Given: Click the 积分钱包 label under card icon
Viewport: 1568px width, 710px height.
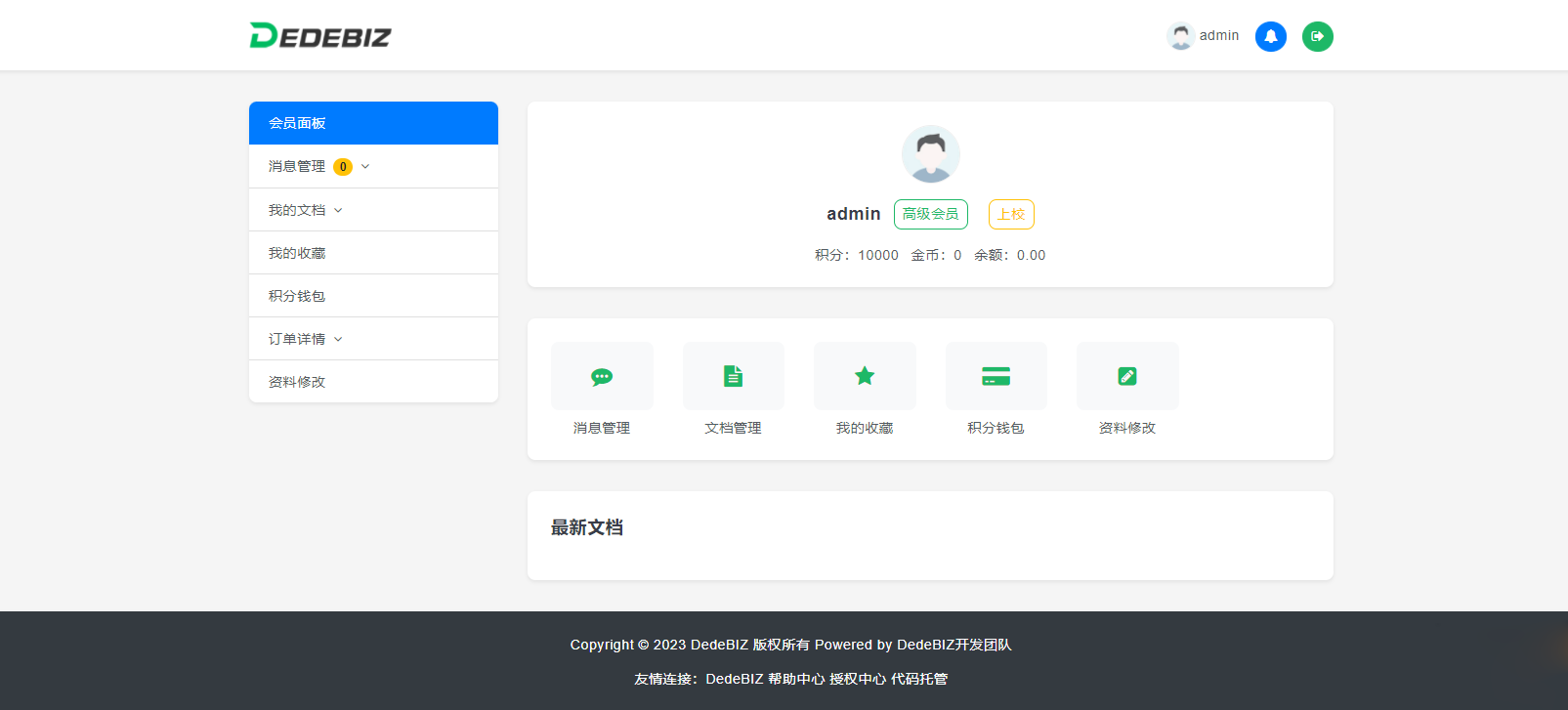Looking at the screenshot, I should click(996, 428).
